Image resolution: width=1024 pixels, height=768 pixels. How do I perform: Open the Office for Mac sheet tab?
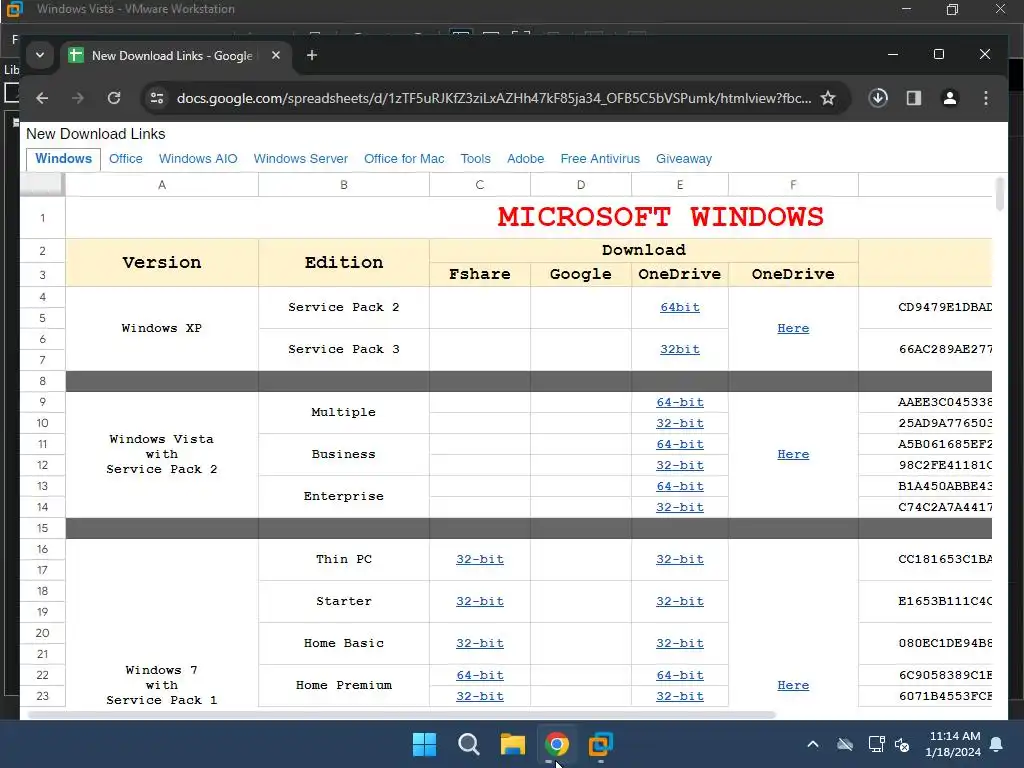click(x=404, y=159)
